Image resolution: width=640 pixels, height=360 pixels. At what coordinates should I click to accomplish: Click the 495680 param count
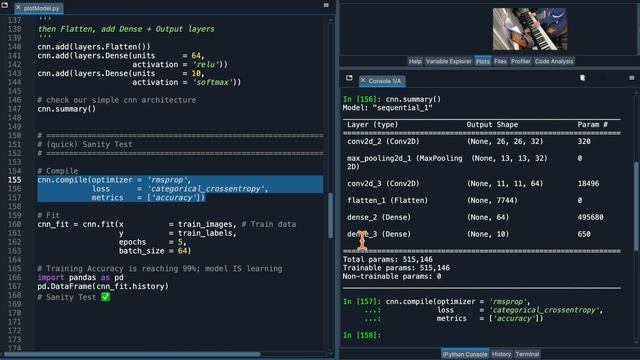[590, 217]
